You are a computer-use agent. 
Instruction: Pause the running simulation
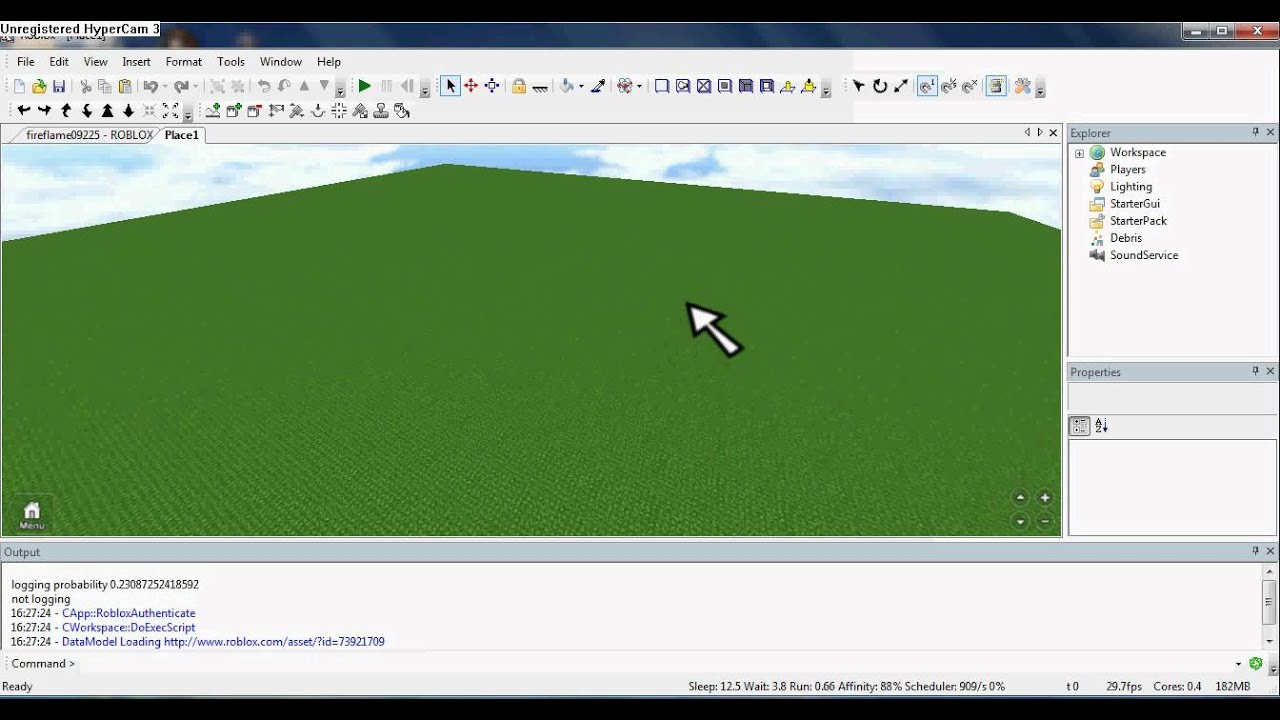(386, 86)
